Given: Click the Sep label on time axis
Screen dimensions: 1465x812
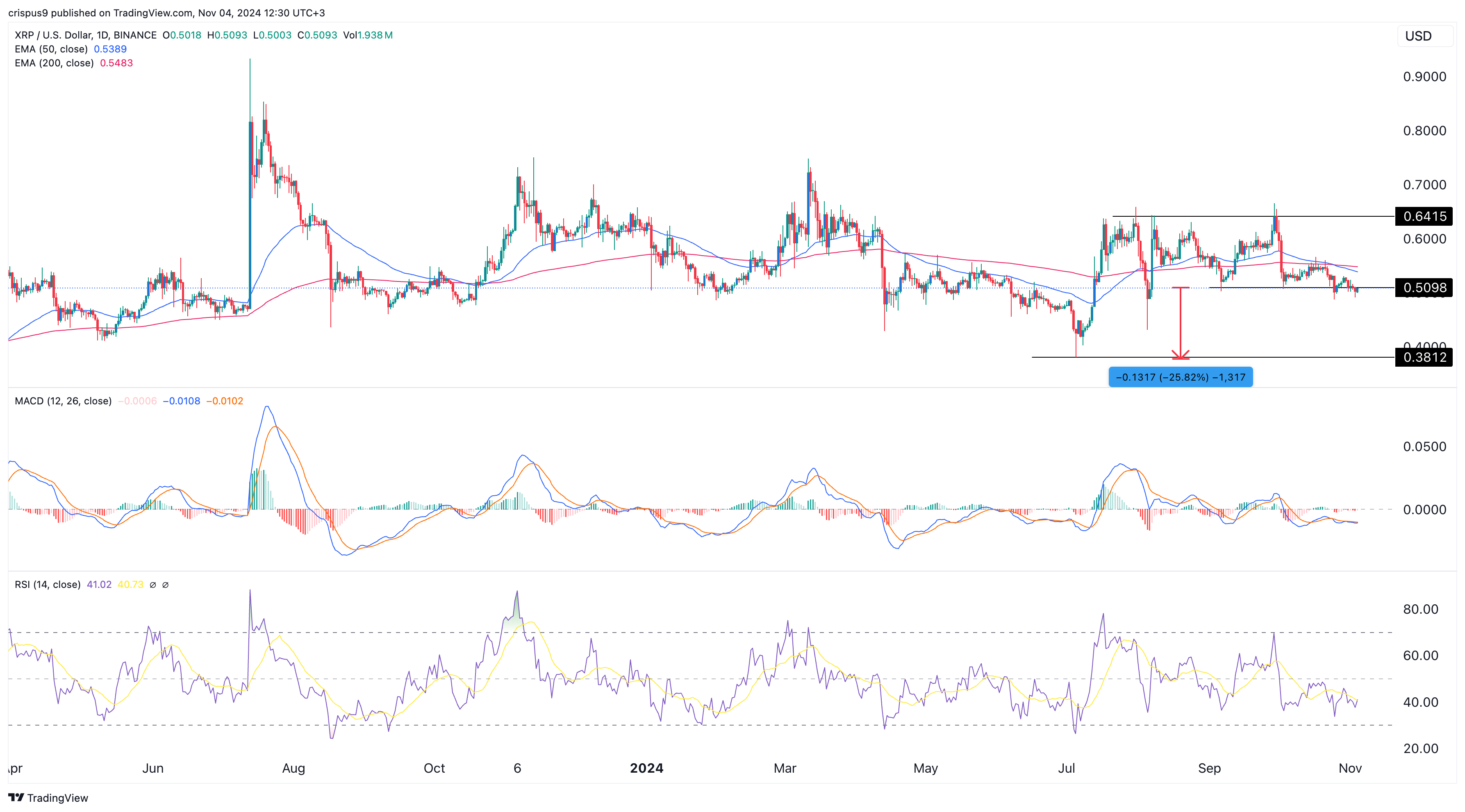Looking at the screenshot, I should pos(1209,768).
